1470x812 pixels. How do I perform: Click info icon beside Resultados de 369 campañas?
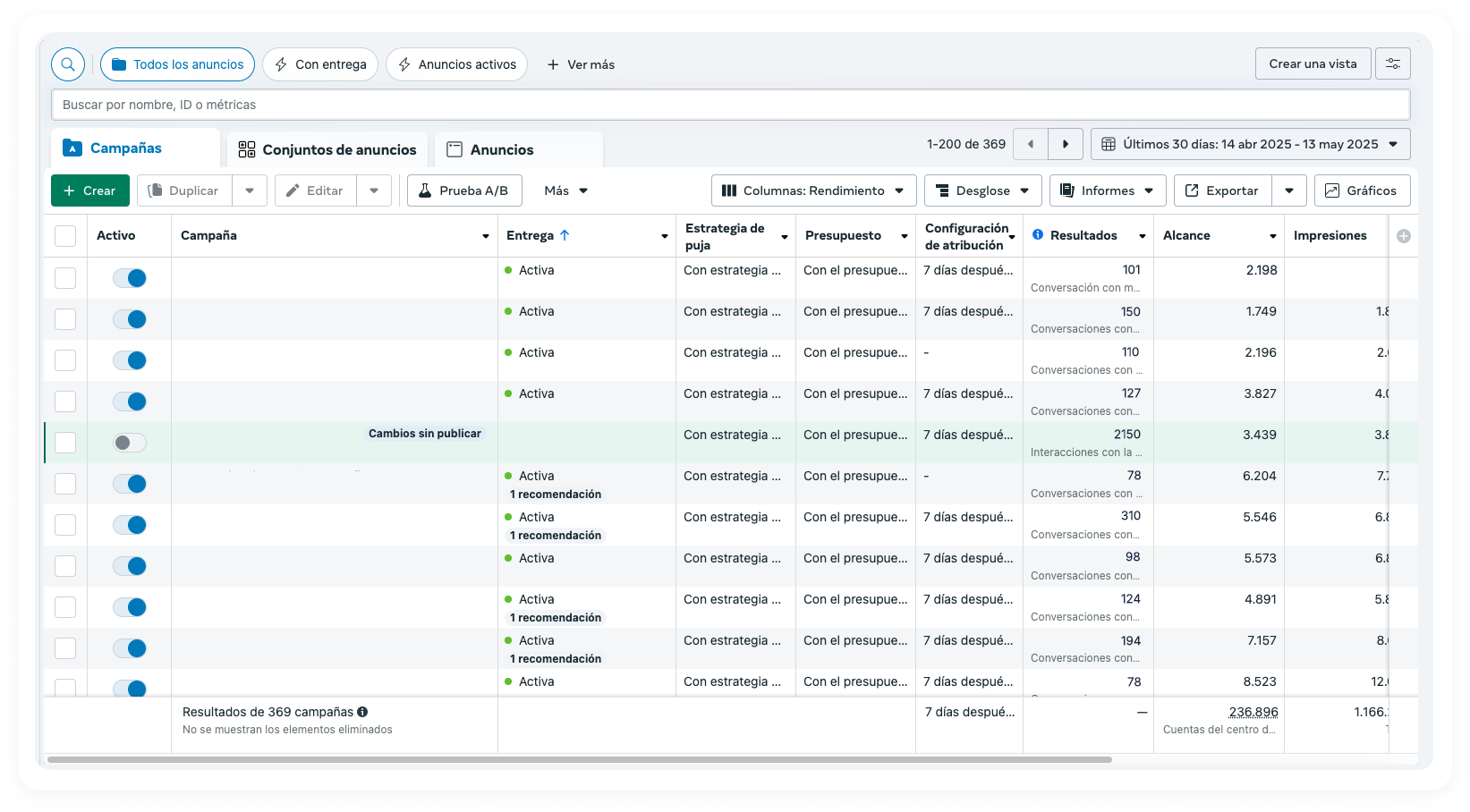click(362, 712)
